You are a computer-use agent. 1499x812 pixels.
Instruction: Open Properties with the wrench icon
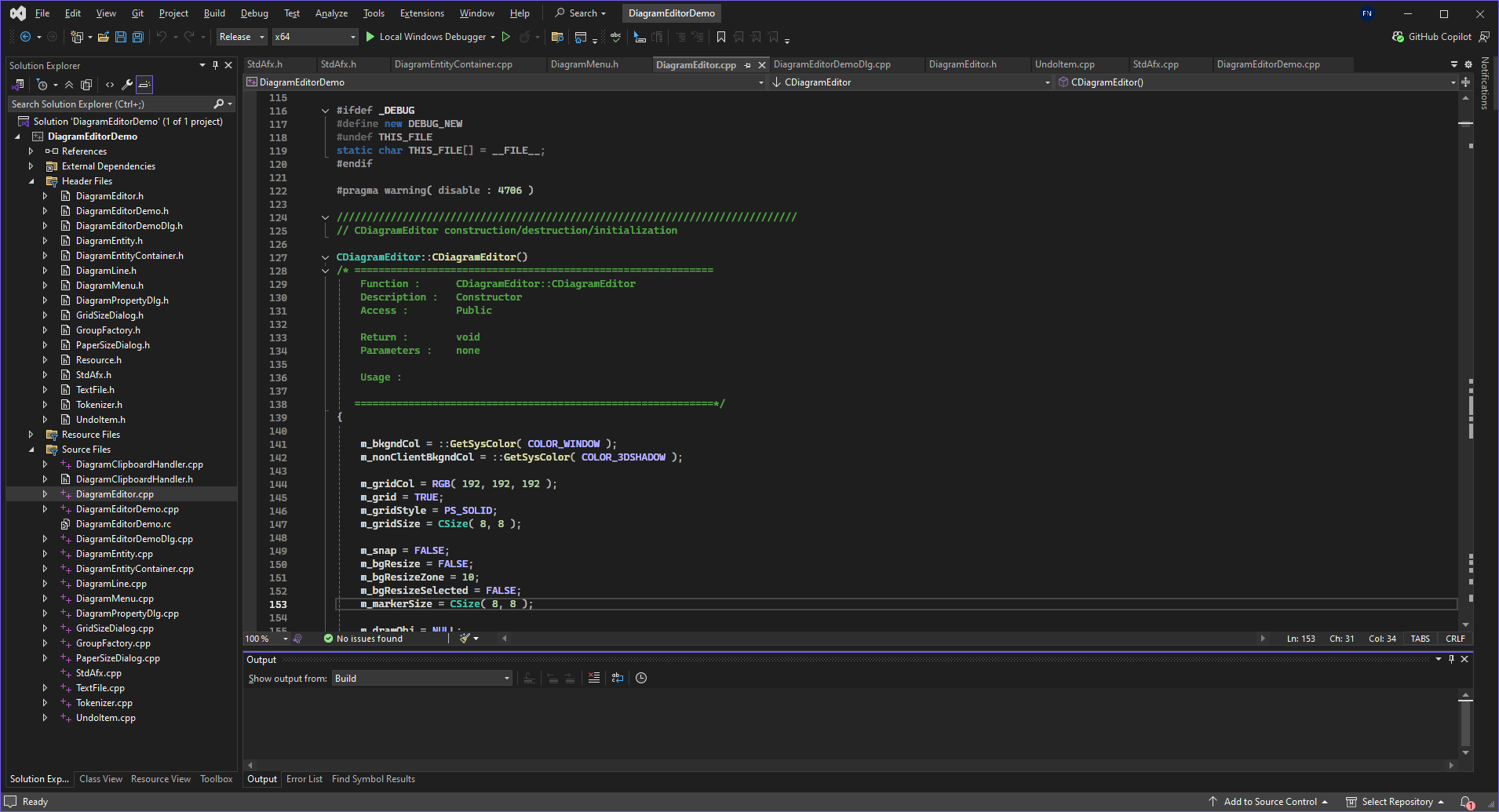click(126, 85)
